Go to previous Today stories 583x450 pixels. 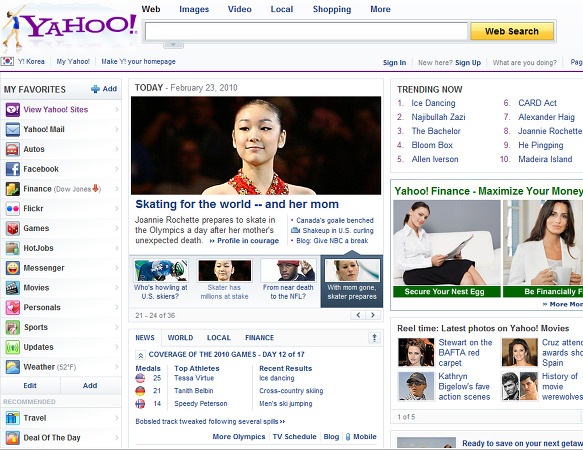click(x=358, y=315)
